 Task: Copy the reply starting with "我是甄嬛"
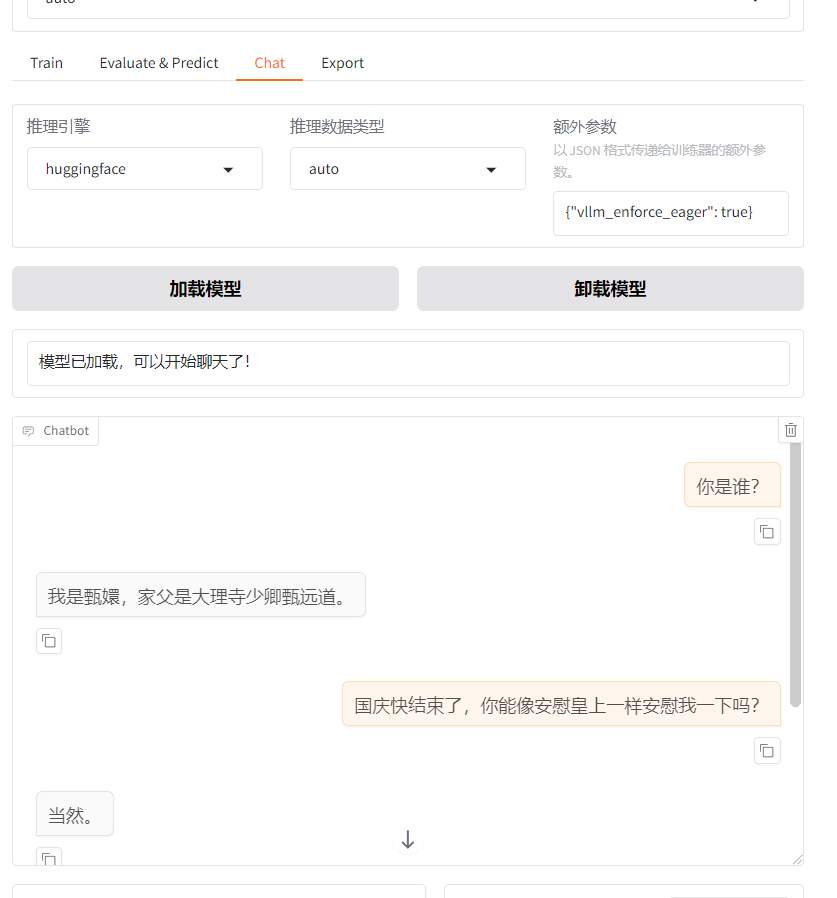tap(49, 641)
